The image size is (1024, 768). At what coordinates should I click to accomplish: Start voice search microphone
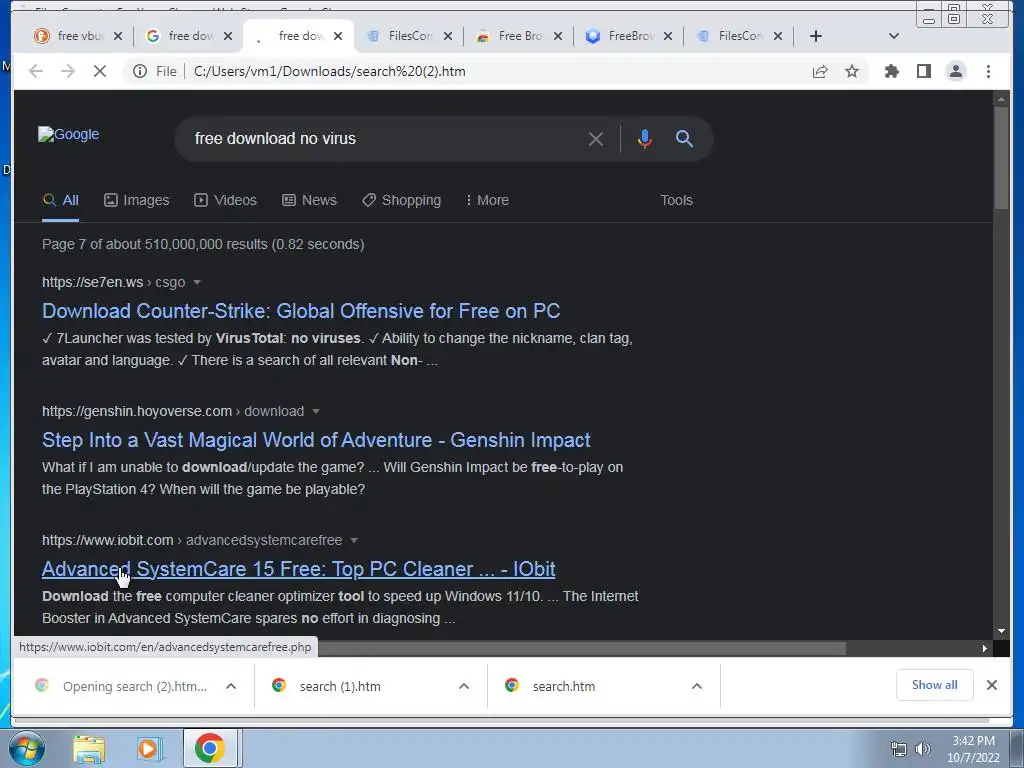[645, 138]
